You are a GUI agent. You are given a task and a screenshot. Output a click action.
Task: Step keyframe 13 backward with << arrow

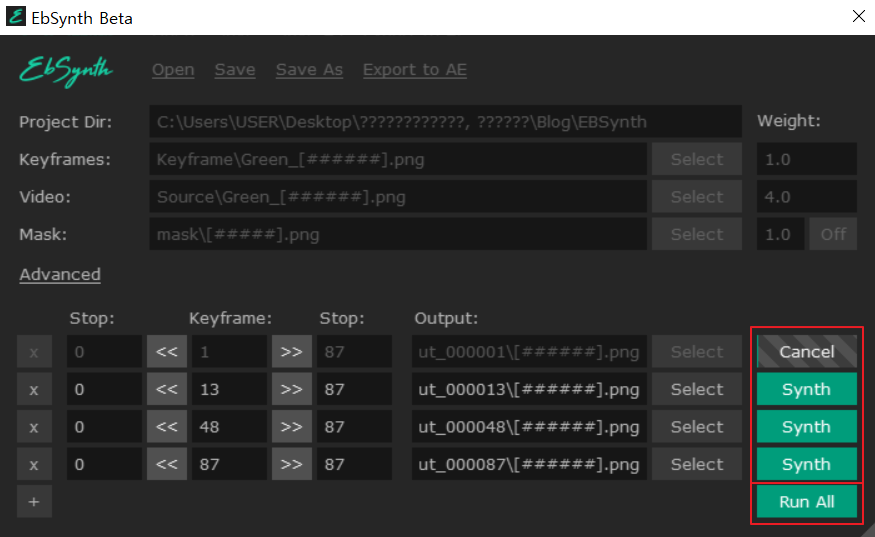coord(166,389)
